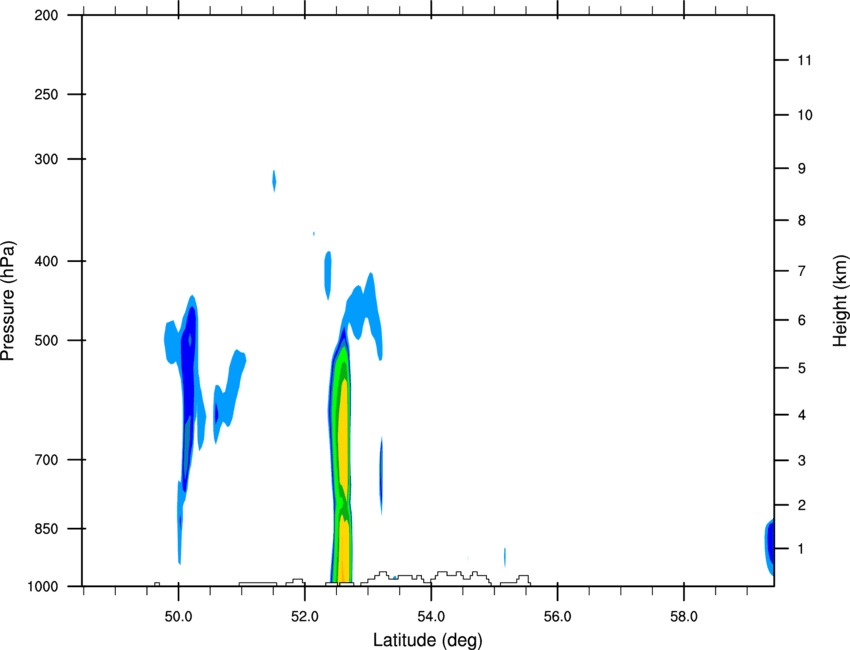Image resolution: width=850 pixels, height=650 pixels.
Task: Click the 200 hPa pressure tick label
Action: tap(46, 15)
